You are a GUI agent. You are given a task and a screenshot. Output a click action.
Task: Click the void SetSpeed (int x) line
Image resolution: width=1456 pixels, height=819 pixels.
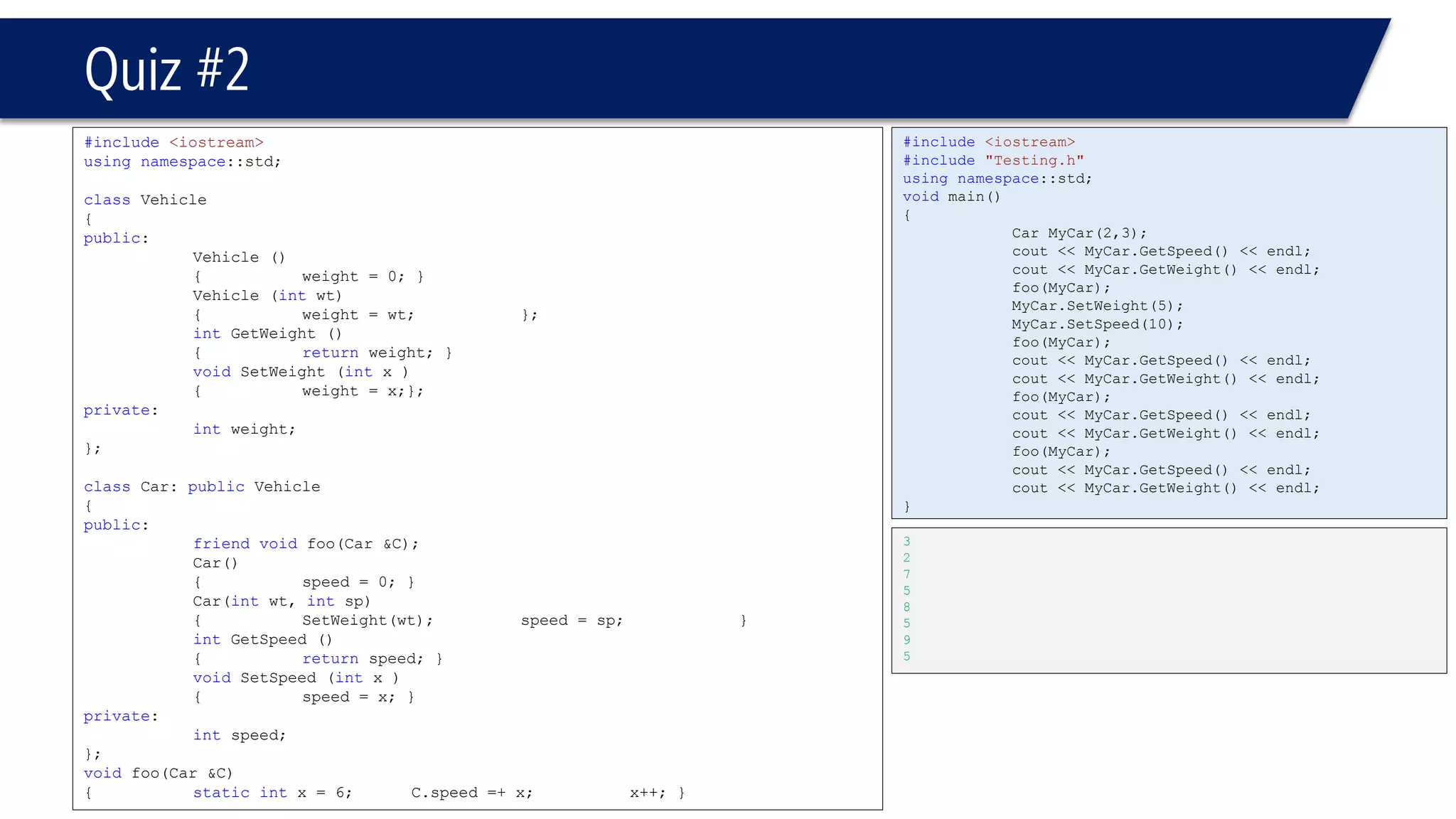click(x=295, y=678)
